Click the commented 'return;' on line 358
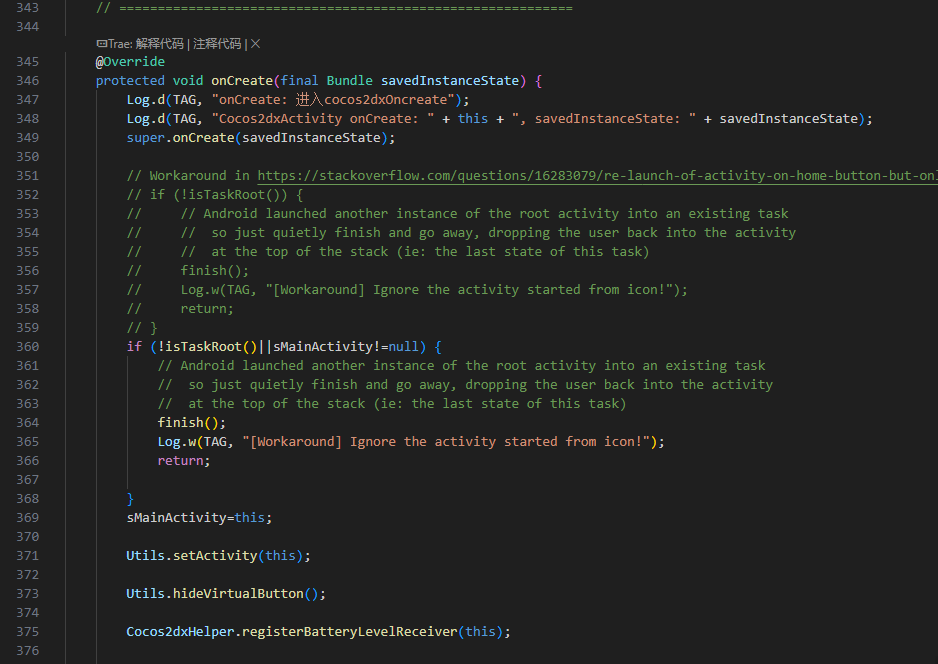Viewport: 938px width, 664px height. click(207, 309)
